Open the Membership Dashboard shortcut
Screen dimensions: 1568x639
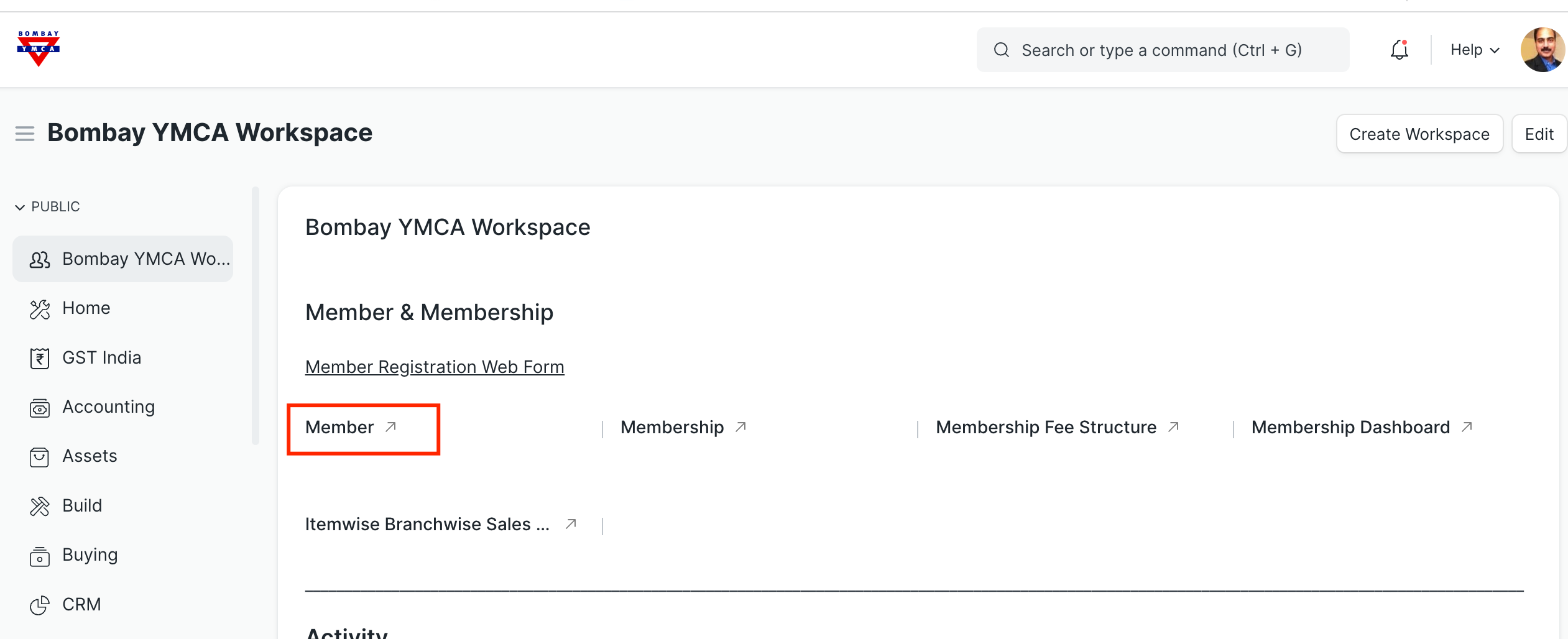(x=1350, y=427)
